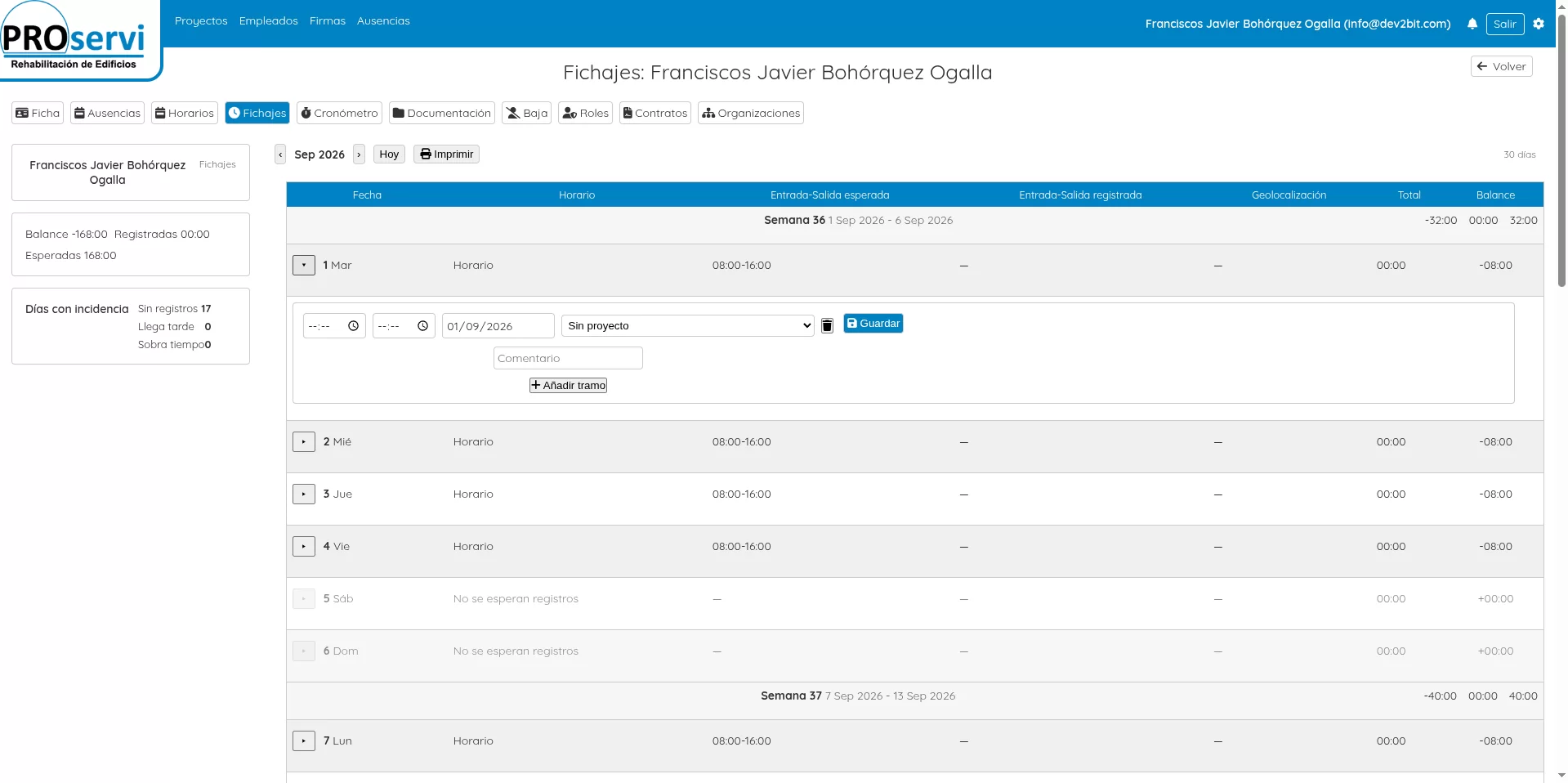The image size is (1568, 783).
Task: Open Firmas in the top menu
Action: pyautogui.click(x=328, y=20)
